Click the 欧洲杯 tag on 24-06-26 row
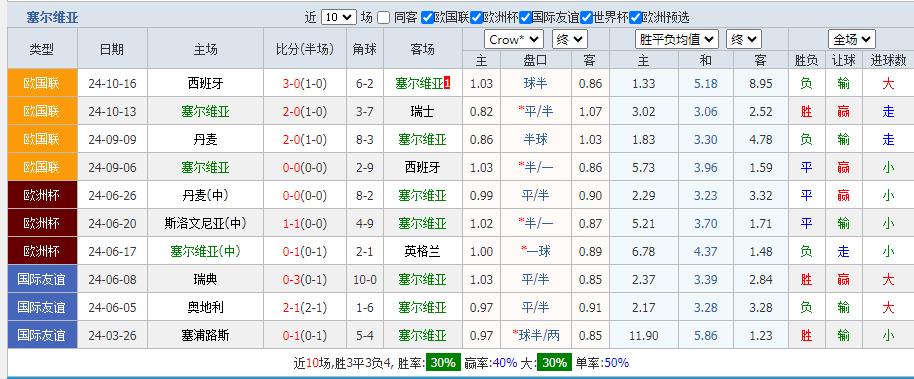Screen dimensions: 914x379 click(42, 195)
